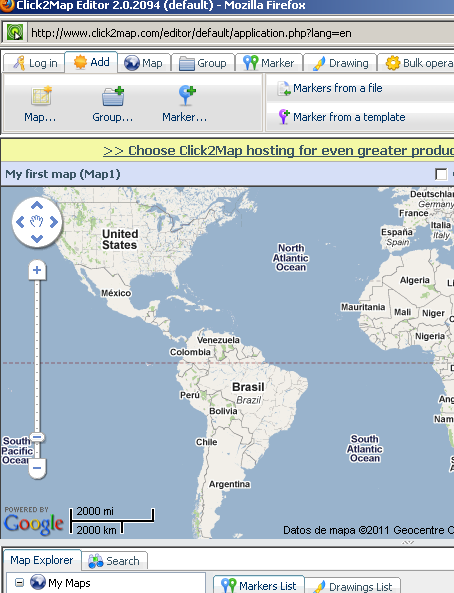Viewport: 454px width, 593px height.
Task: Click the My Maps globe icon
Action: (x=37, y=582)
